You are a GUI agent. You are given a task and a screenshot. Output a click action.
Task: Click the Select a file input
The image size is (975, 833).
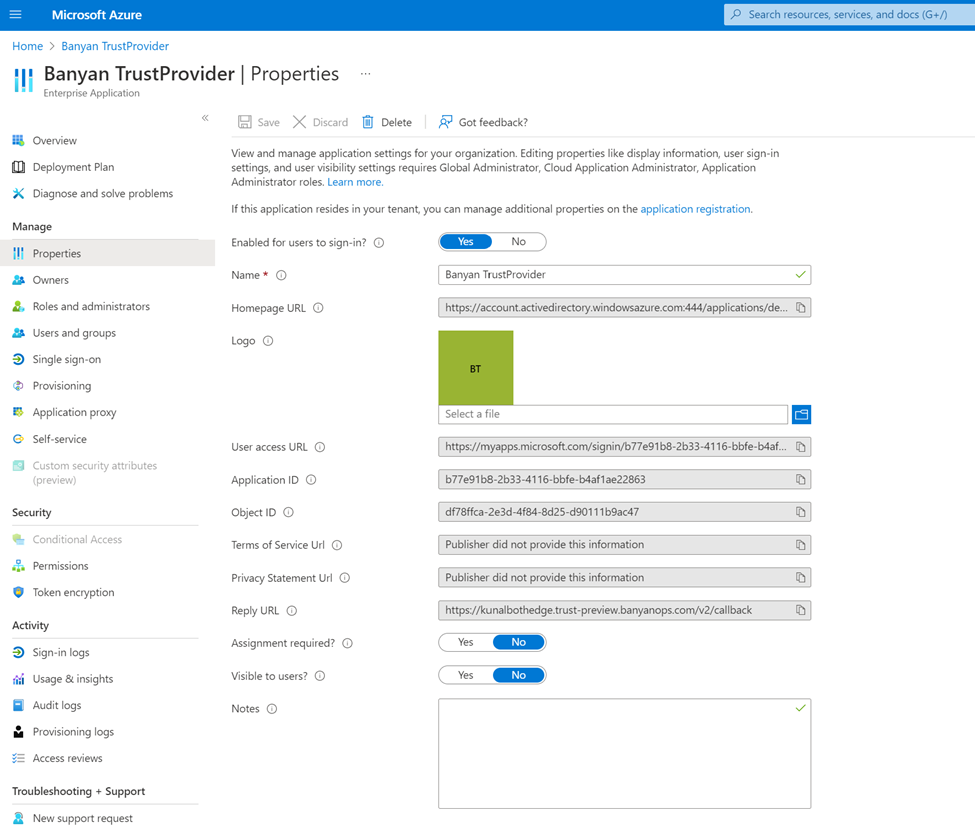(x=613, y=414)
